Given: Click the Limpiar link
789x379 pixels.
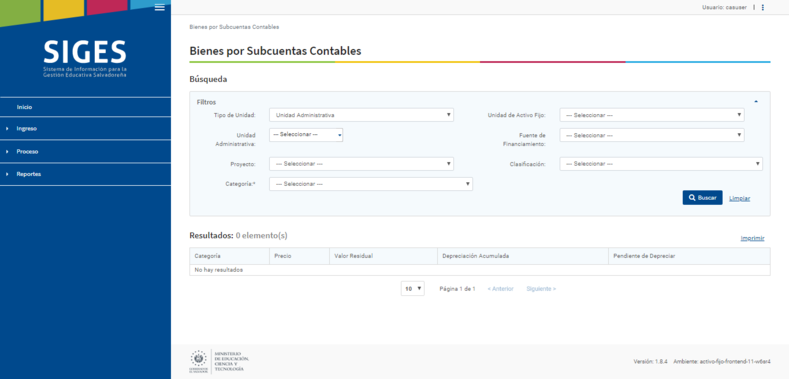Looking at the screenshot, I should pos(740,198).
